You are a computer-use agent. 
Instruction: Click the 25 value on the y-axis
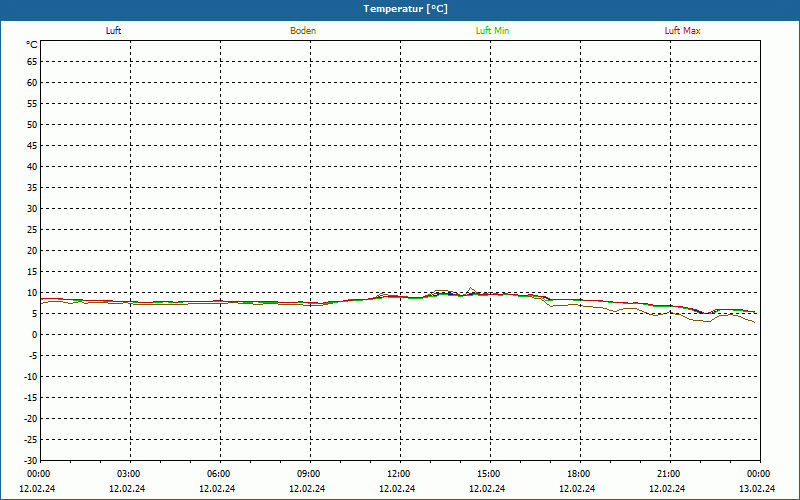(x=32, y=230)
